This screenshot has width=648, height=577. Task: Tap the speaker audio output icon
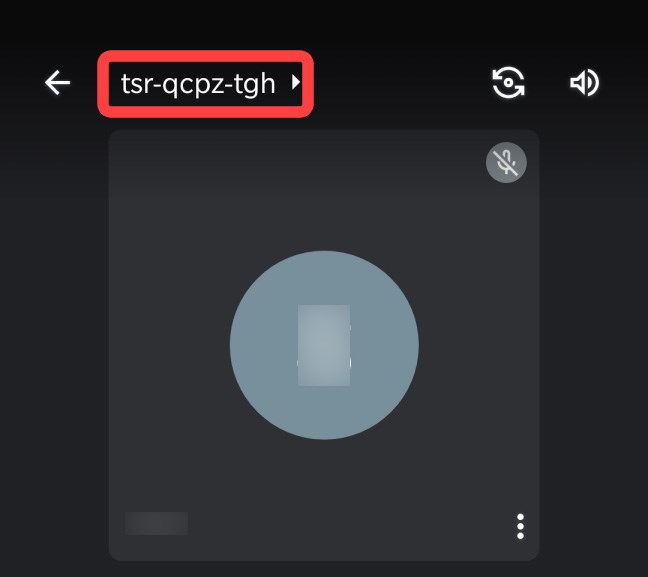tap(584, 83)
